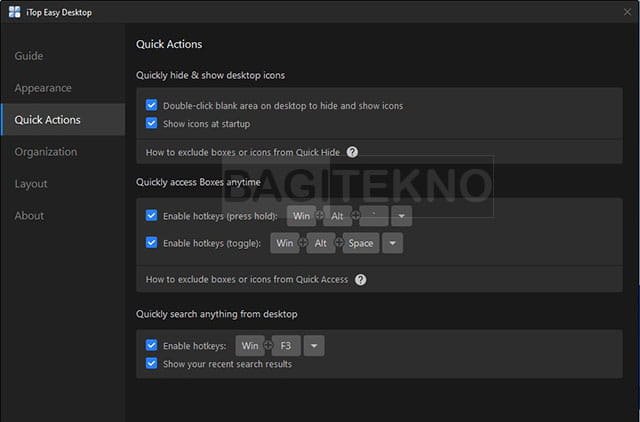Open dropdown for search hotkey F3
The image size is (640, 422).
(314, 346)
